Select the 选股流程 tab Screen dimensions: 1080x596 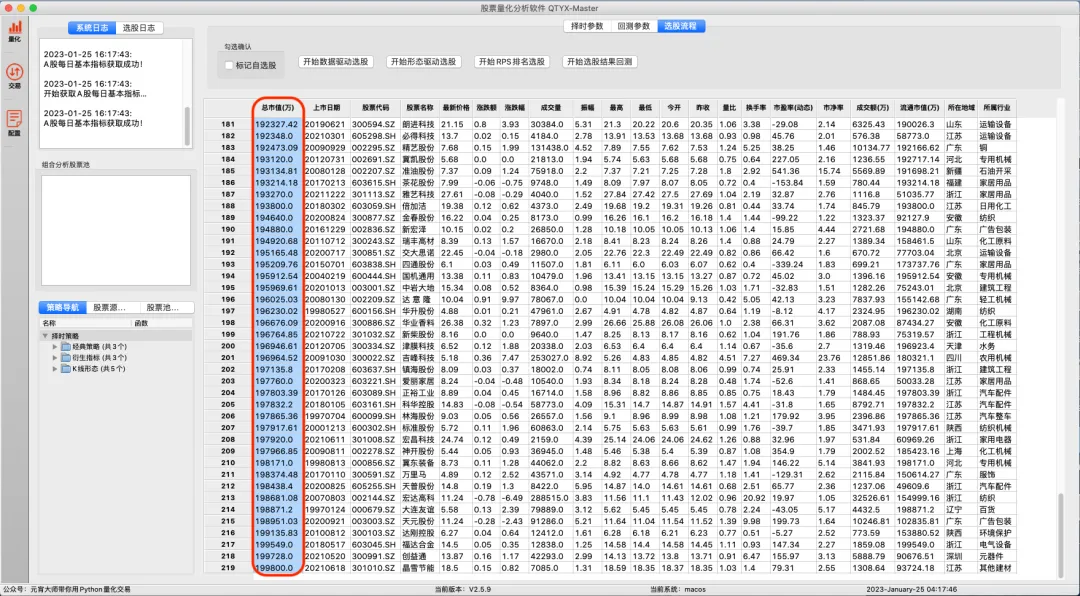click(681, 26)
